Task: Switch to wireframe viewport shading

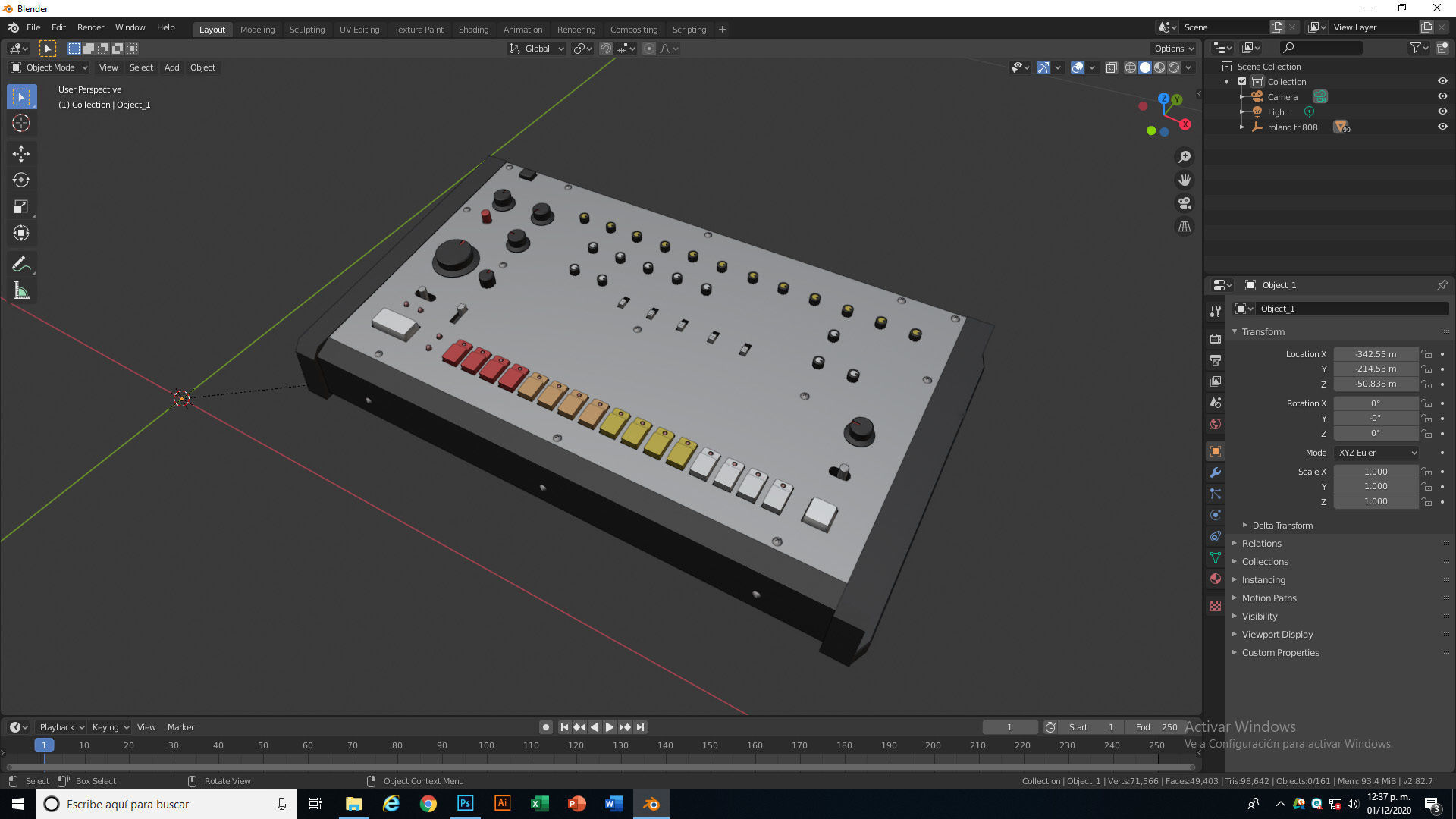Action: 1130,67
